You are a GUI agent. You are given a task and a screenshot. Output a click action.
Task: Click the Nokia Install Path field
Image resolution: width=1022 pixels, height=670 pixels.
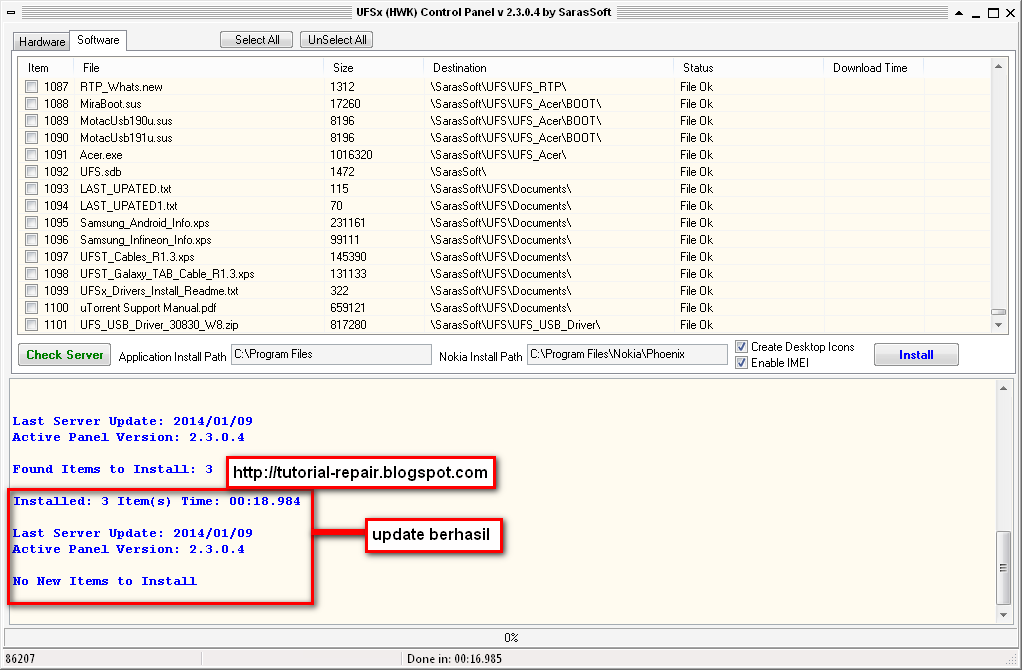pyautogui.click(x=627, y=355)
